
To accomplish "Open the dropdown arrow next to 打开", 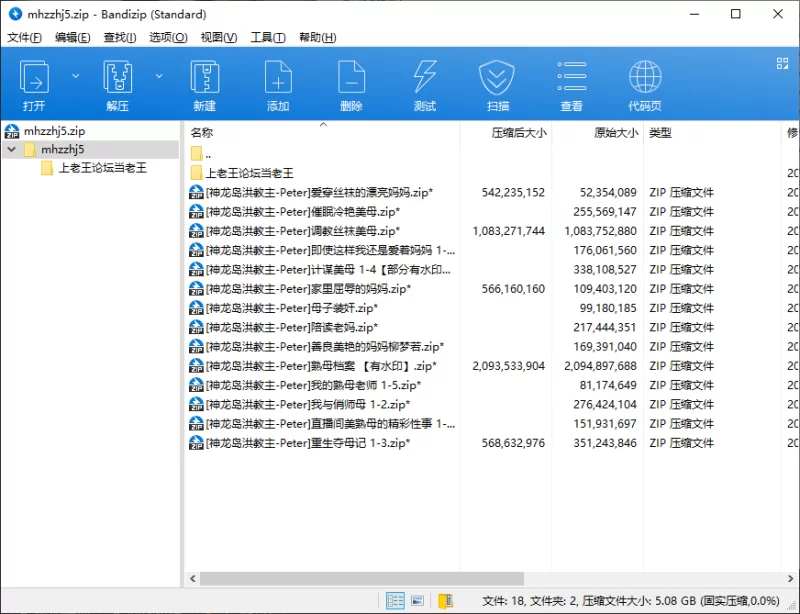I will 76,75.
